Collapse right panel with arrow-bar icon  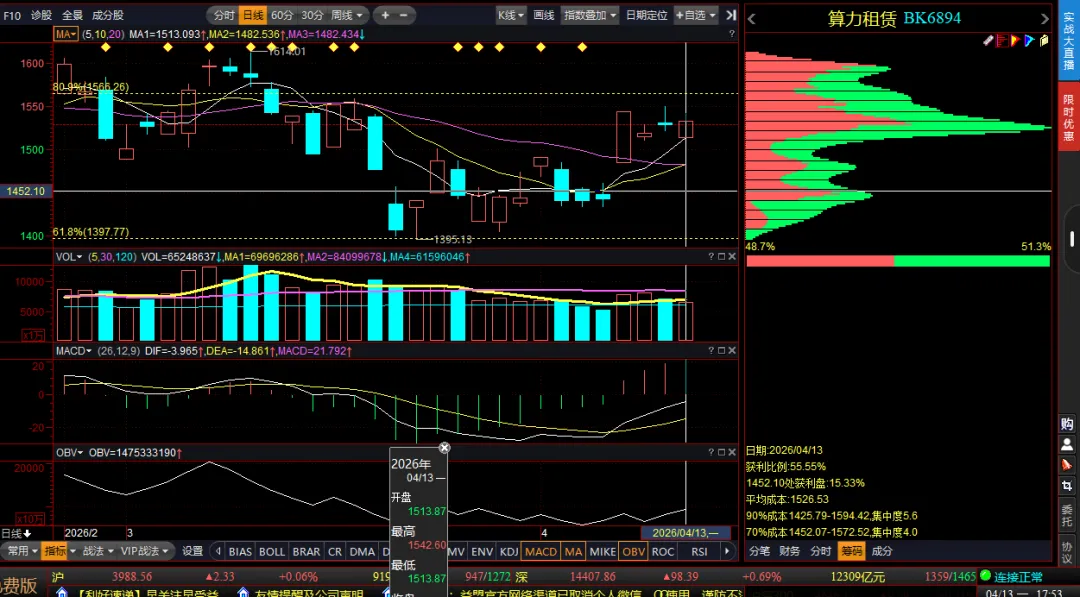click(x=731, y=14)
